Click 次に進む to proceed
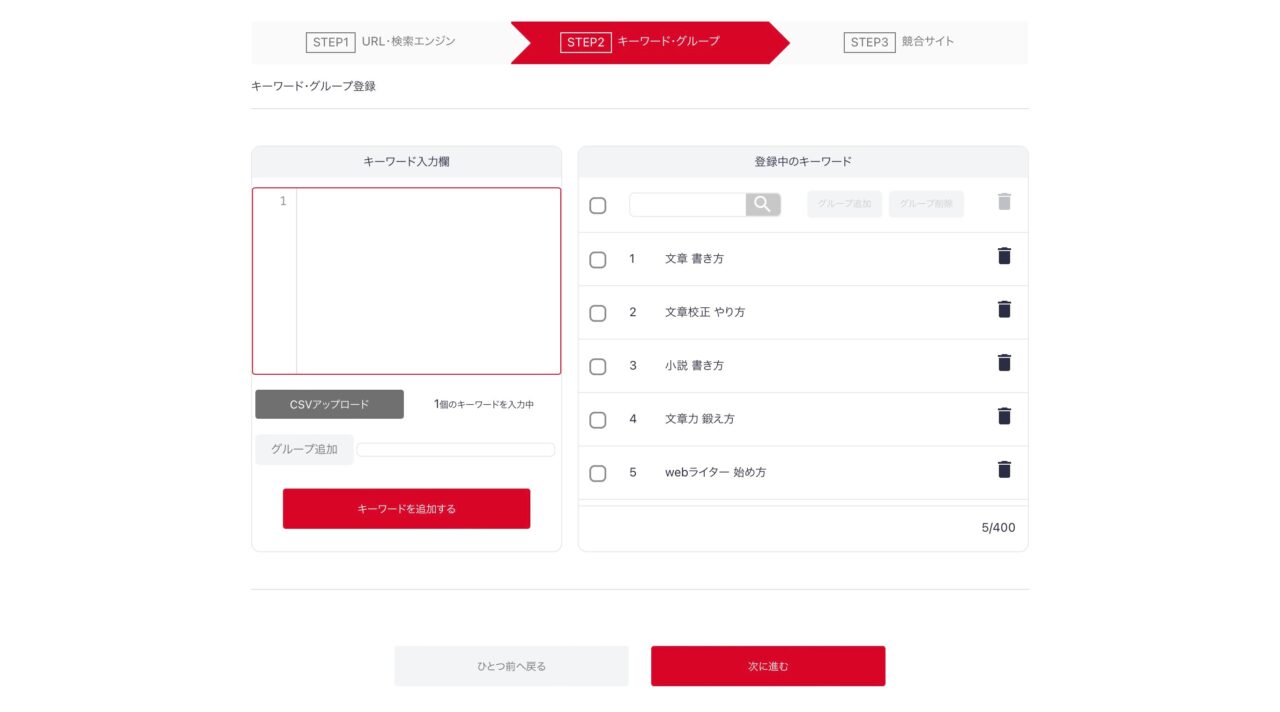The width and height of the screenshot is (1280, 712). coord(768,665)
